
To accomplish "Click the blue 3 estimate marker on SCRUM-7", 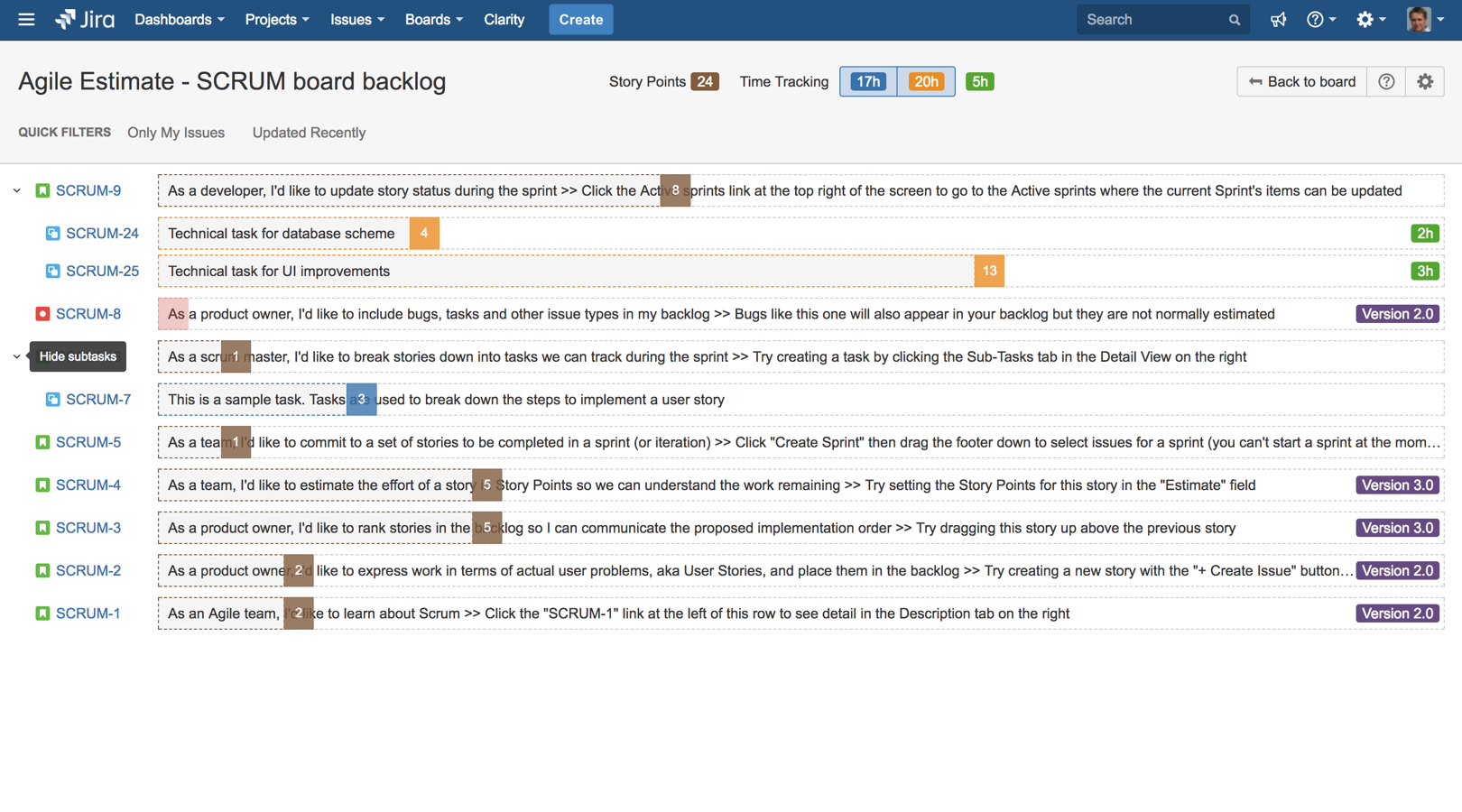I will tap(361, 400).
